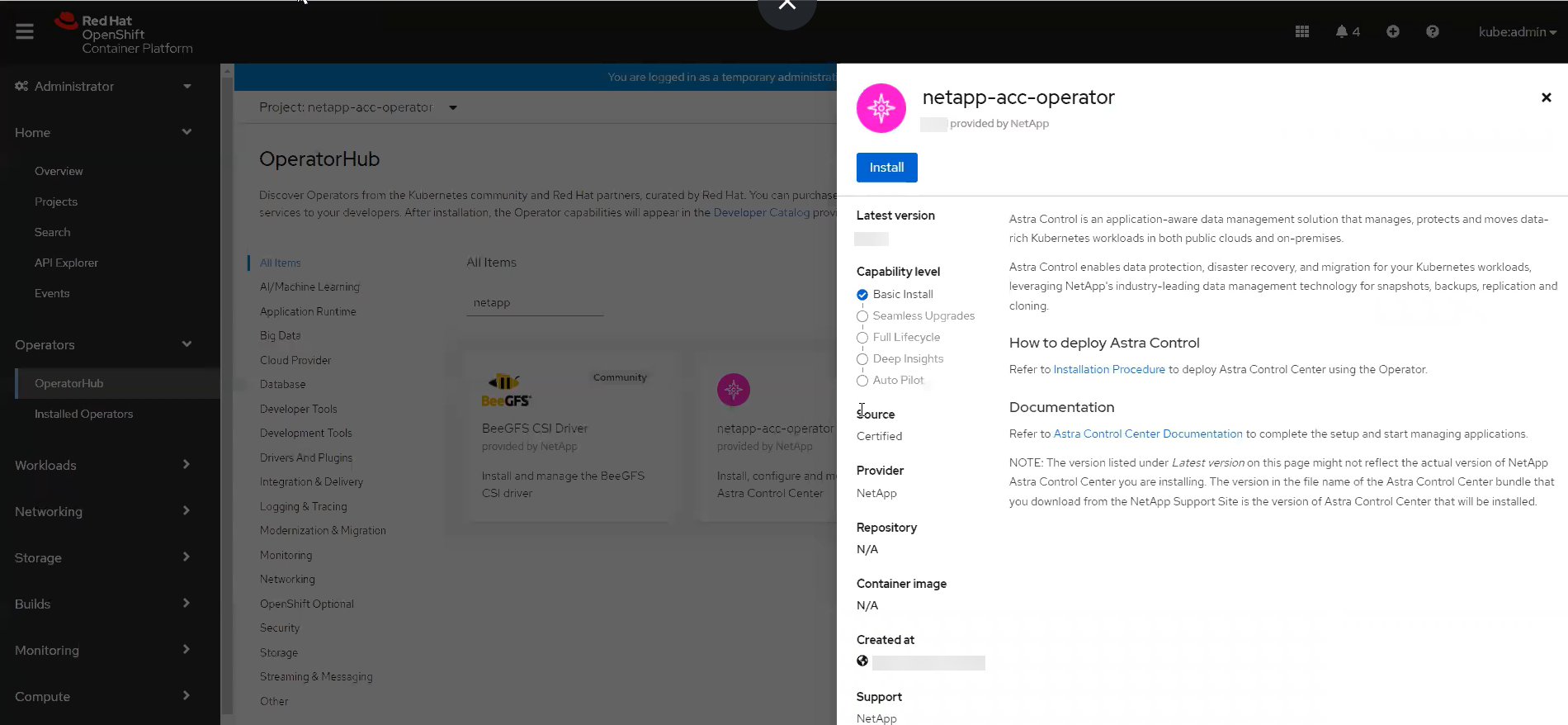The height and width of the screenshot is (725, 1568).
Task: Click the globe icon under Created at
Action: (x=862, y=661)
